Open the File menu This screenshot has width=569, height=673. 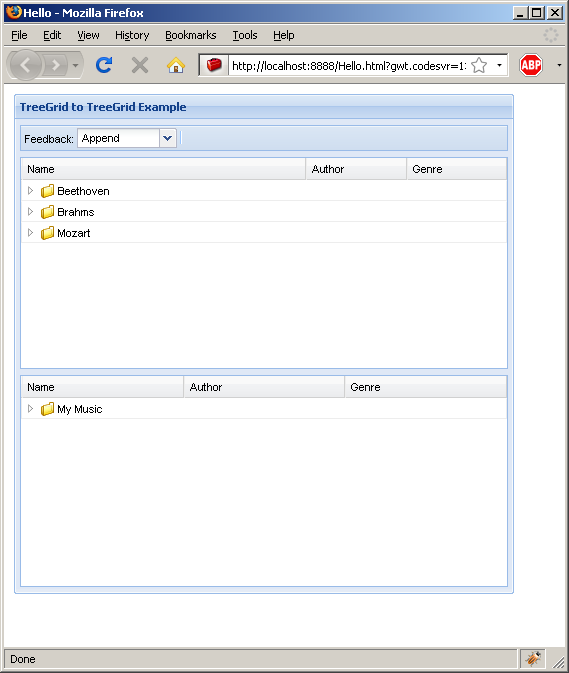point(19,35)
